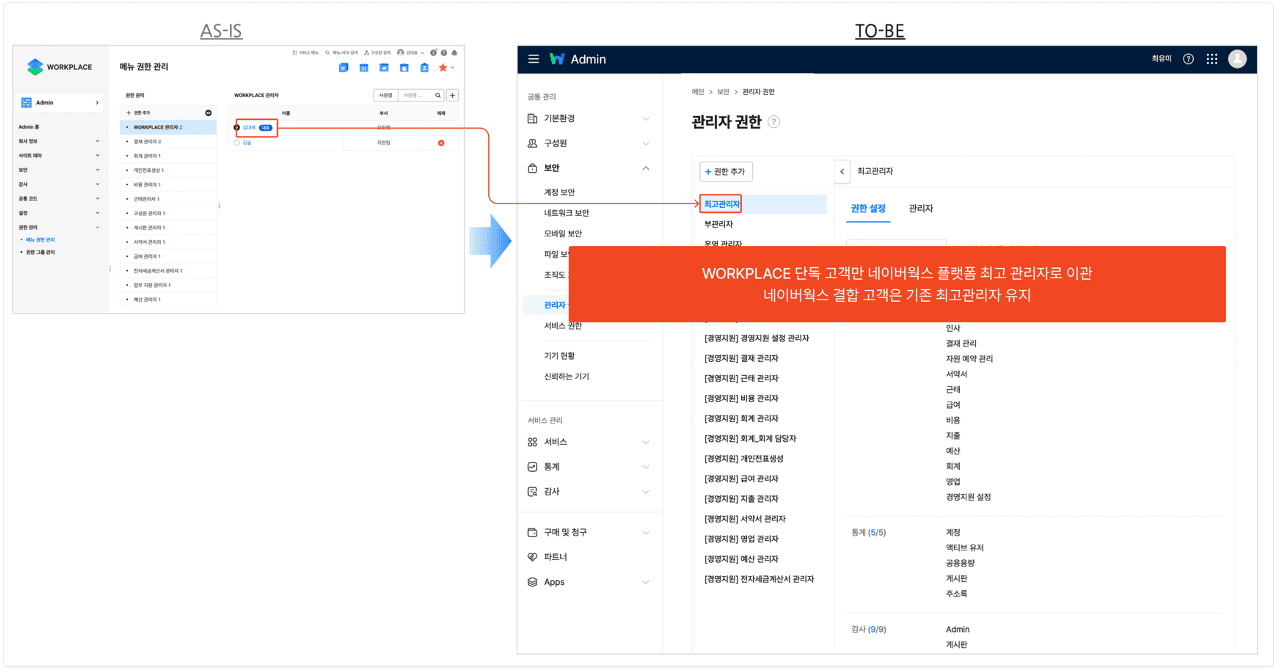Expand the Apps sidebar section
The image size is (1277, 670).
tap(645, 582)
